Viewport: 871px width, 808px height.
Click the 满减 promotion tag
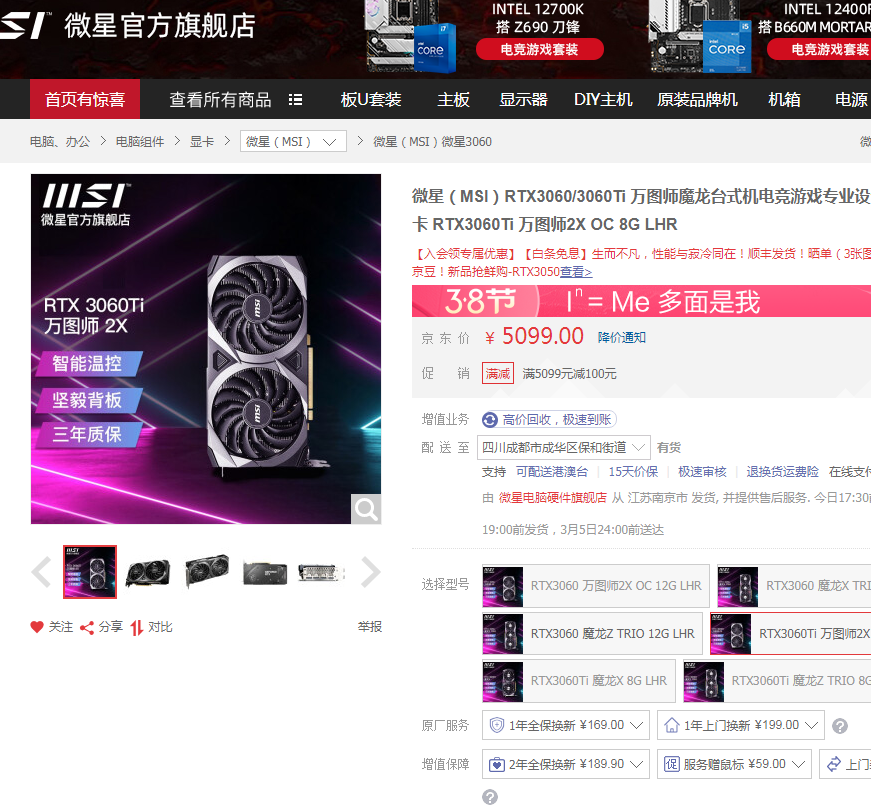click(498, 374)
